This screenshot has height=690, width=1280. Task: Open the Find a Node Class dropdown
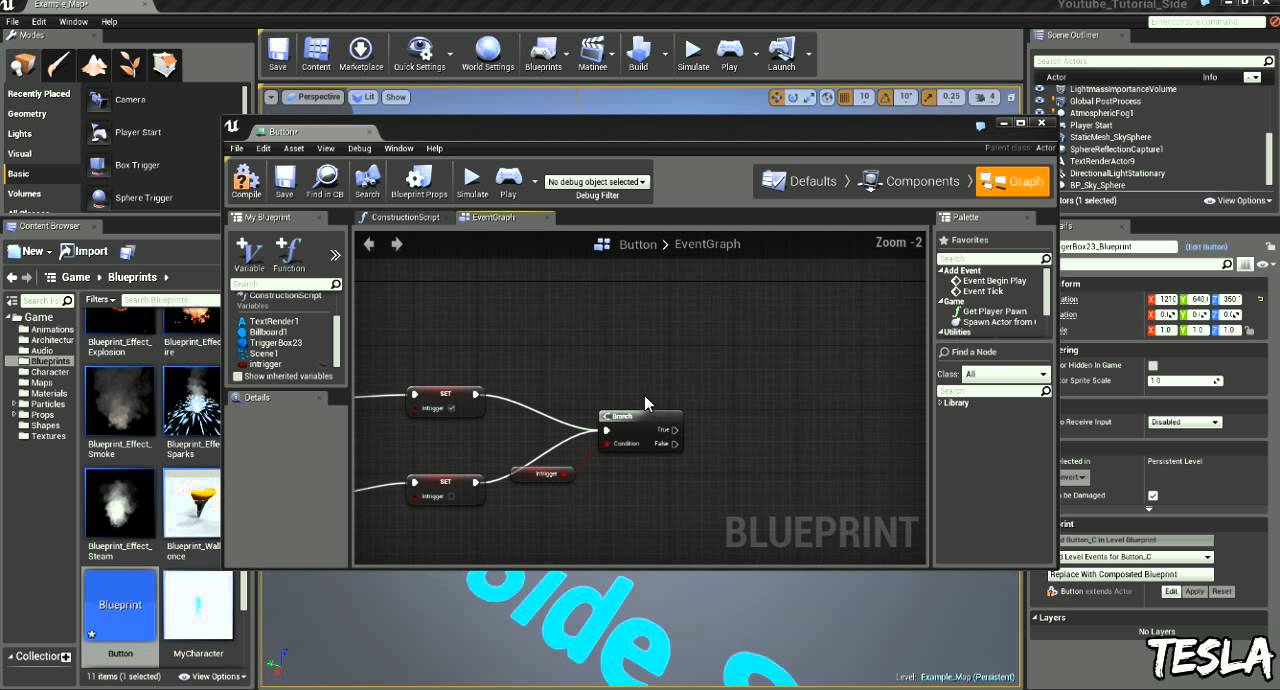(x=1006, y=374)
